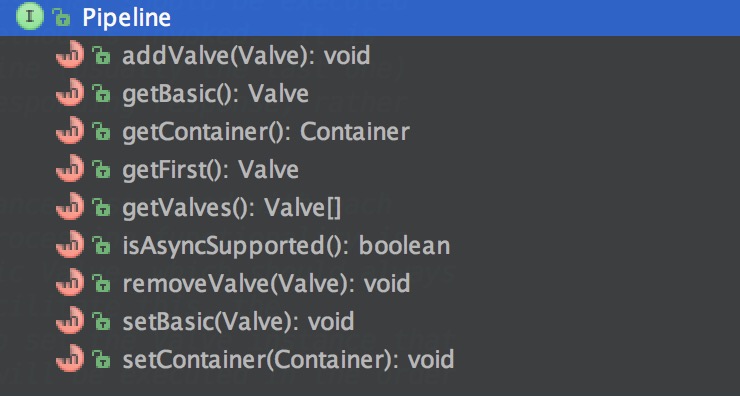Select getValves(): Valve[] entry

pyautogui.click(x=231, y=208)
